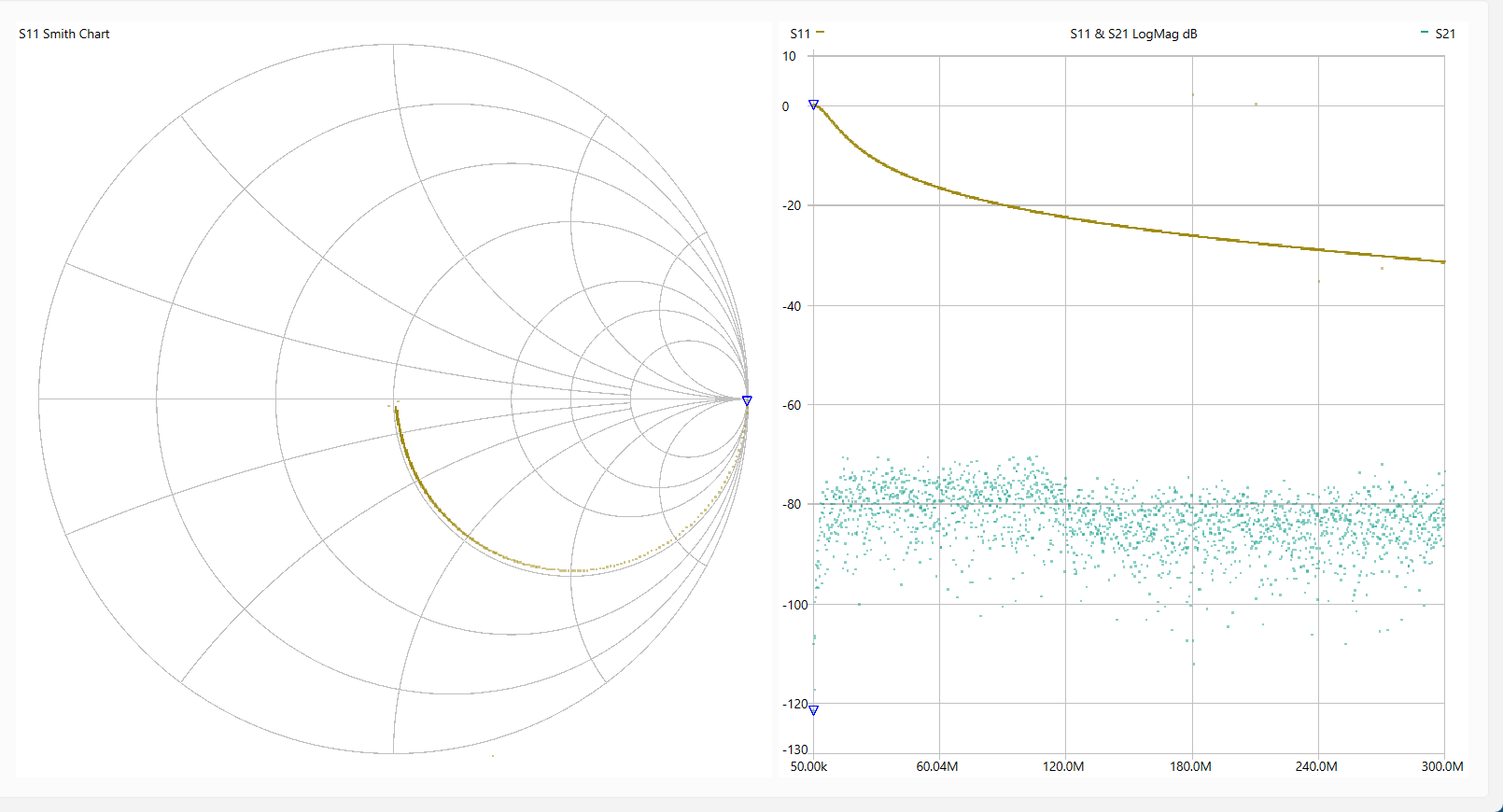Click the -130 bottom dB axis label
Image resolution: width=1503 pixels, height=812 pixels.
(x=794, y=749)
